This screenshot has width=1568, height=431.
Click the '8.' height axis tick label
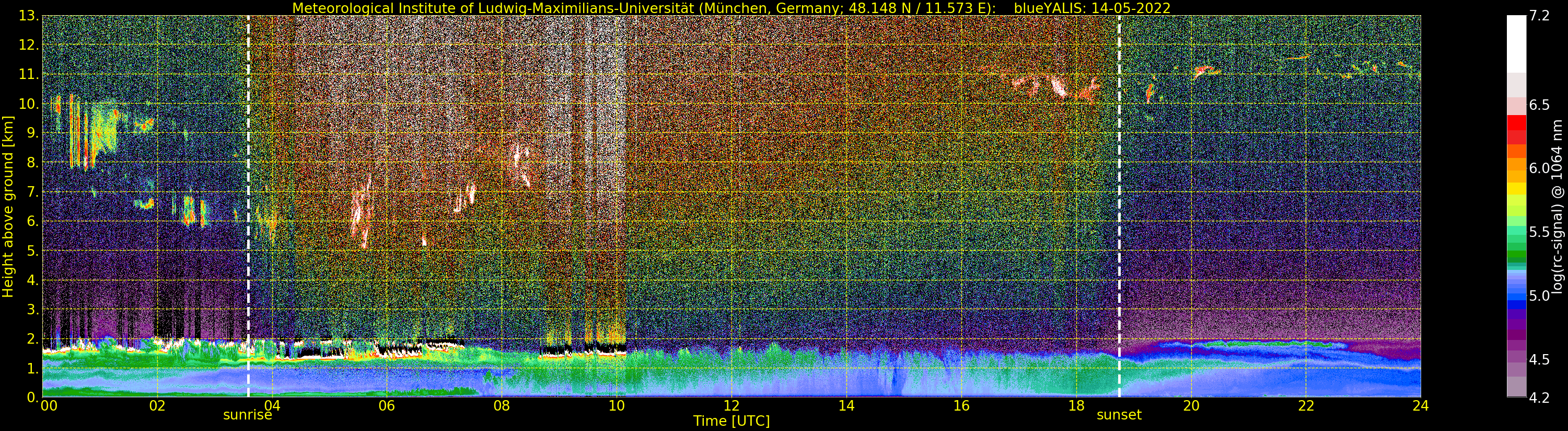pyautogui.click(x=33, y=163)
